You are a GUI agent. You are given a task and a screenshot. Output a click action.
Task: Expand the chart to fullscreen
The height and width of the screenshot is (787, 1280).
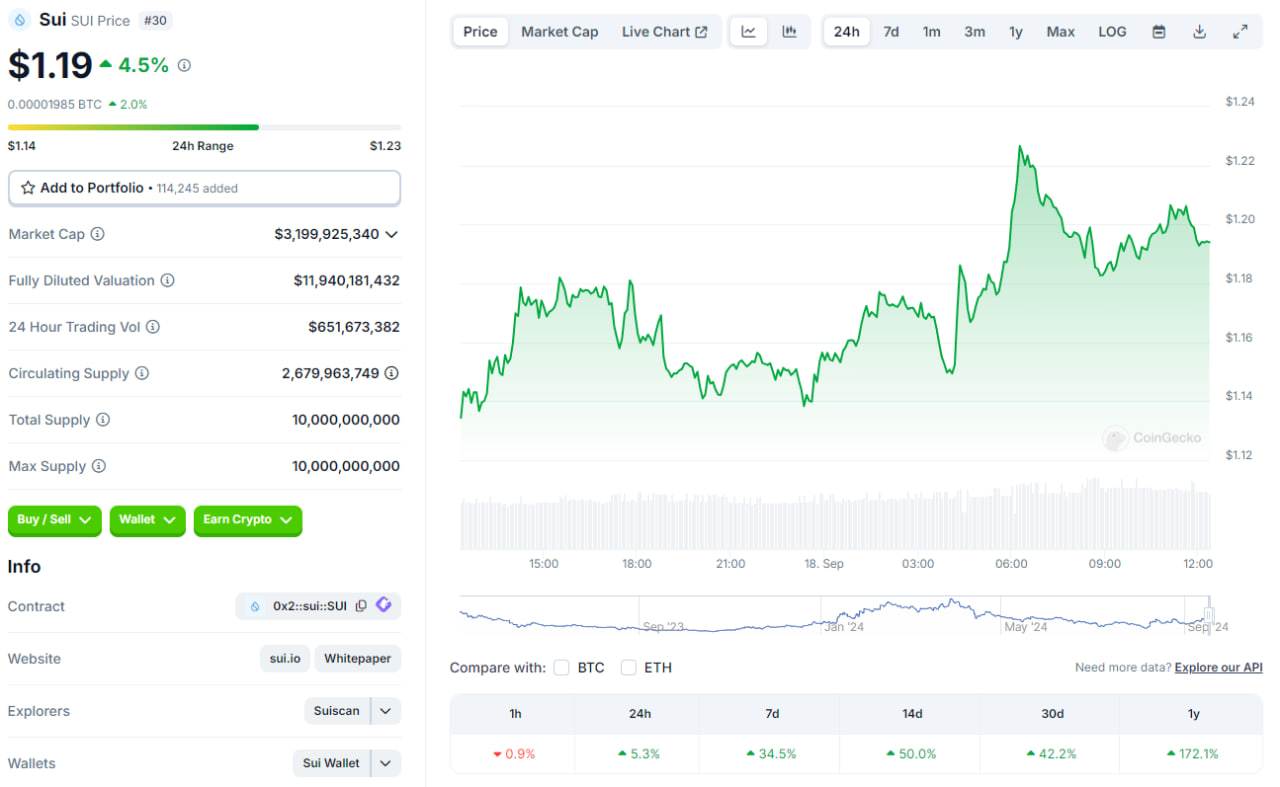point(1240,32)
